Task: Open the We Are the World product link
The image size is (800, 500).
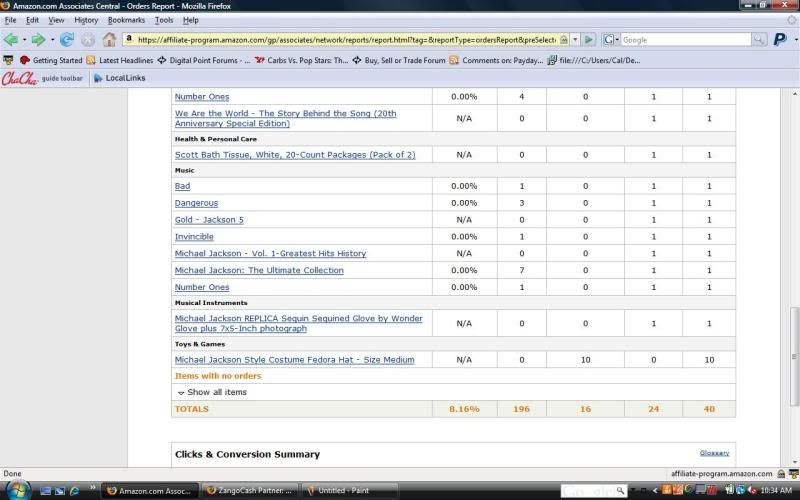Action: pyautogui.click(x=285, y=118)
